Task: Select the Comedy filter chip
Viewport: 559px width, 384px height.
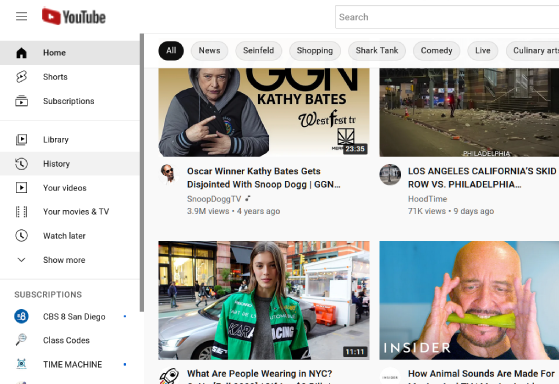Action: [x=436, y=51]
